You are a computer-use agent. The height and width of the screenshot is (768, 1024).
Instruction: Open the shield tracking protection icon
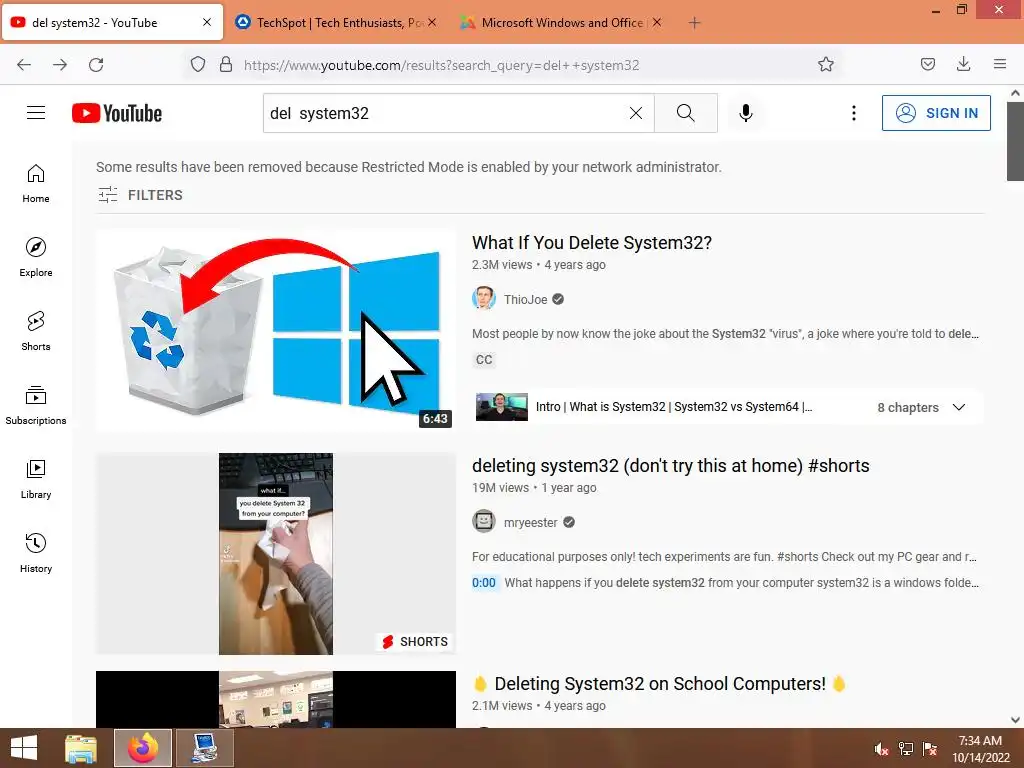click(x=198, y=64)
